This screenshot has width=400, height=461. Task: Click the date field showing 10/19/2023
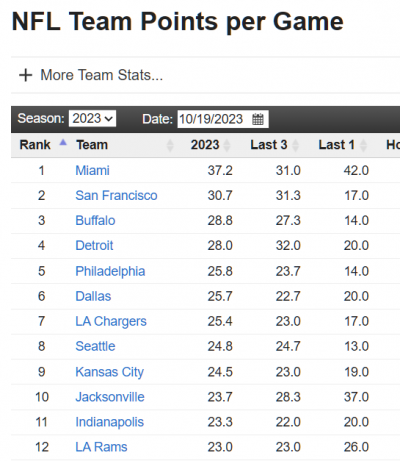(223, 119)
